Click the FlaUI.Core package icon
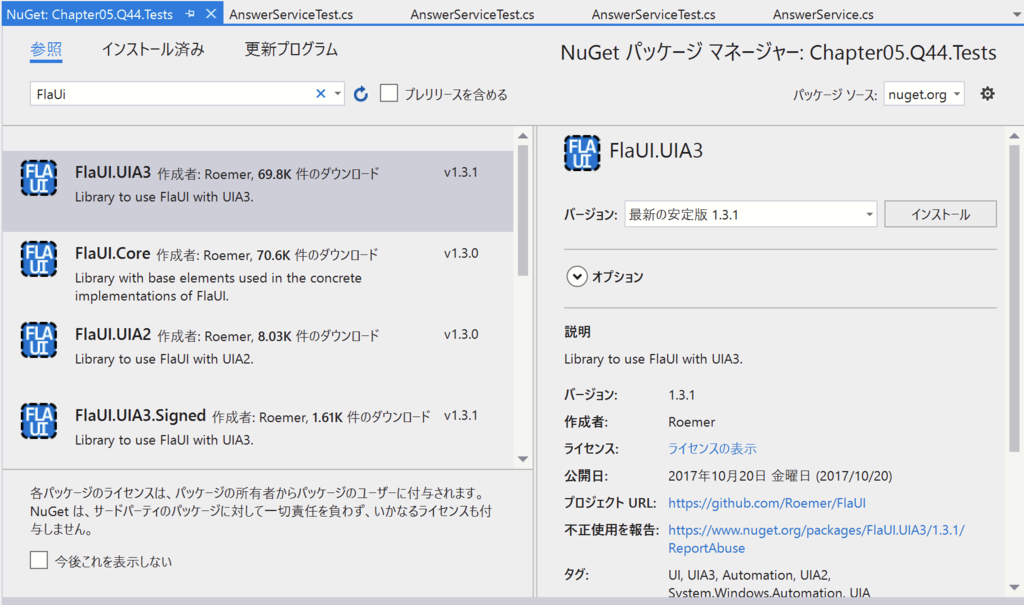 [x=39, y=259]
